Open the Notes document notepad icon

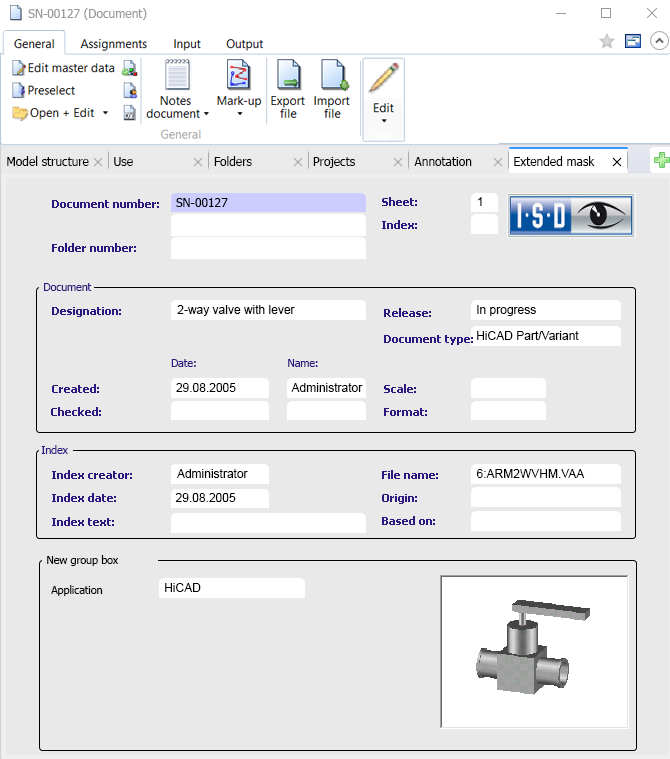click(177, 75)
